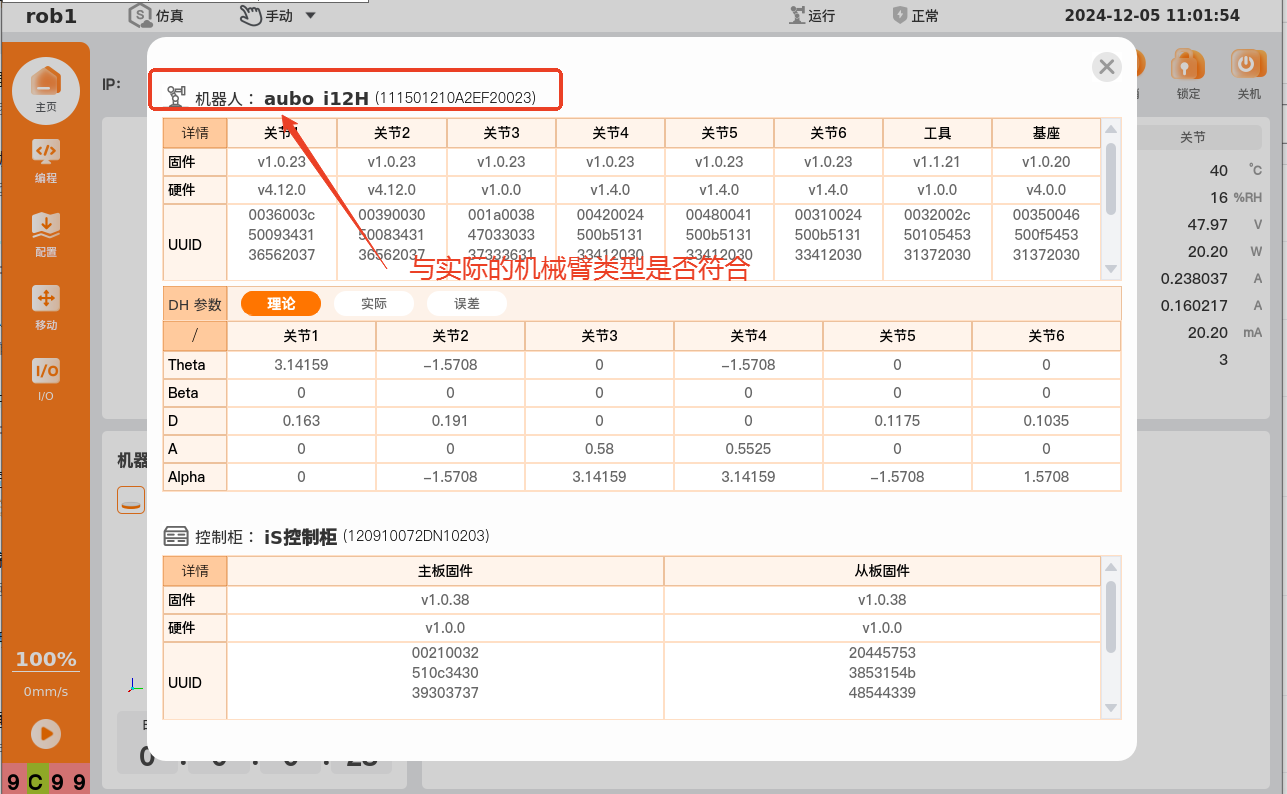This screenshot has width=1287, height=794.
Task: Close the robot info dialog
Action: pos(1106,67)
